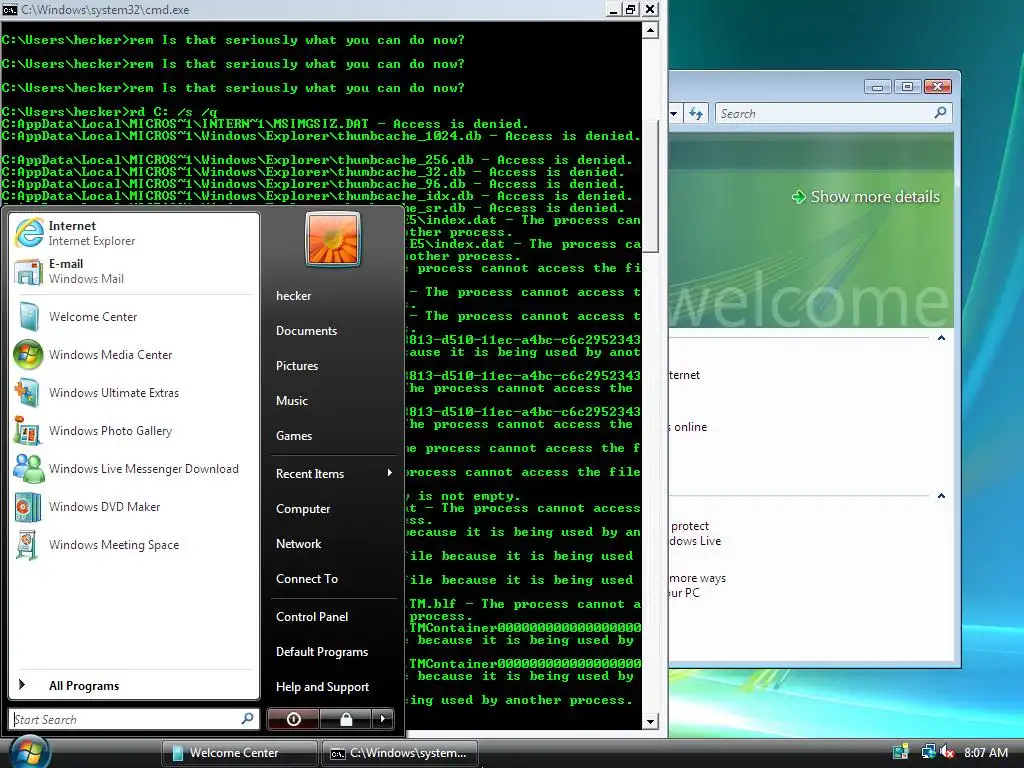
Task: Click the Welcome Center refresh arrows icon
Action: coord(696,114)
